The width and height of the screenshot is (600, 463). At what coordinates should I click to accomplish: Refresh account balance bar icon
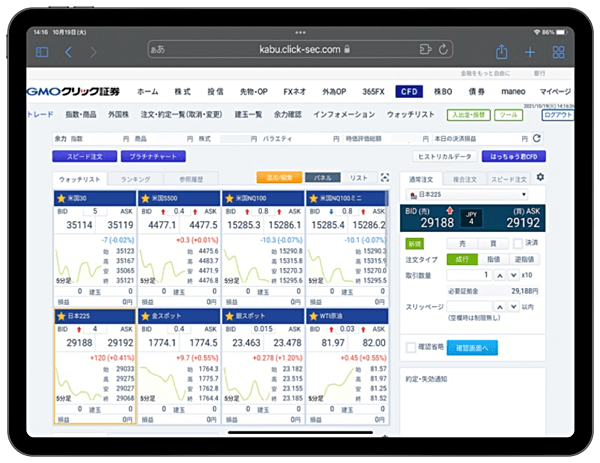536,138
